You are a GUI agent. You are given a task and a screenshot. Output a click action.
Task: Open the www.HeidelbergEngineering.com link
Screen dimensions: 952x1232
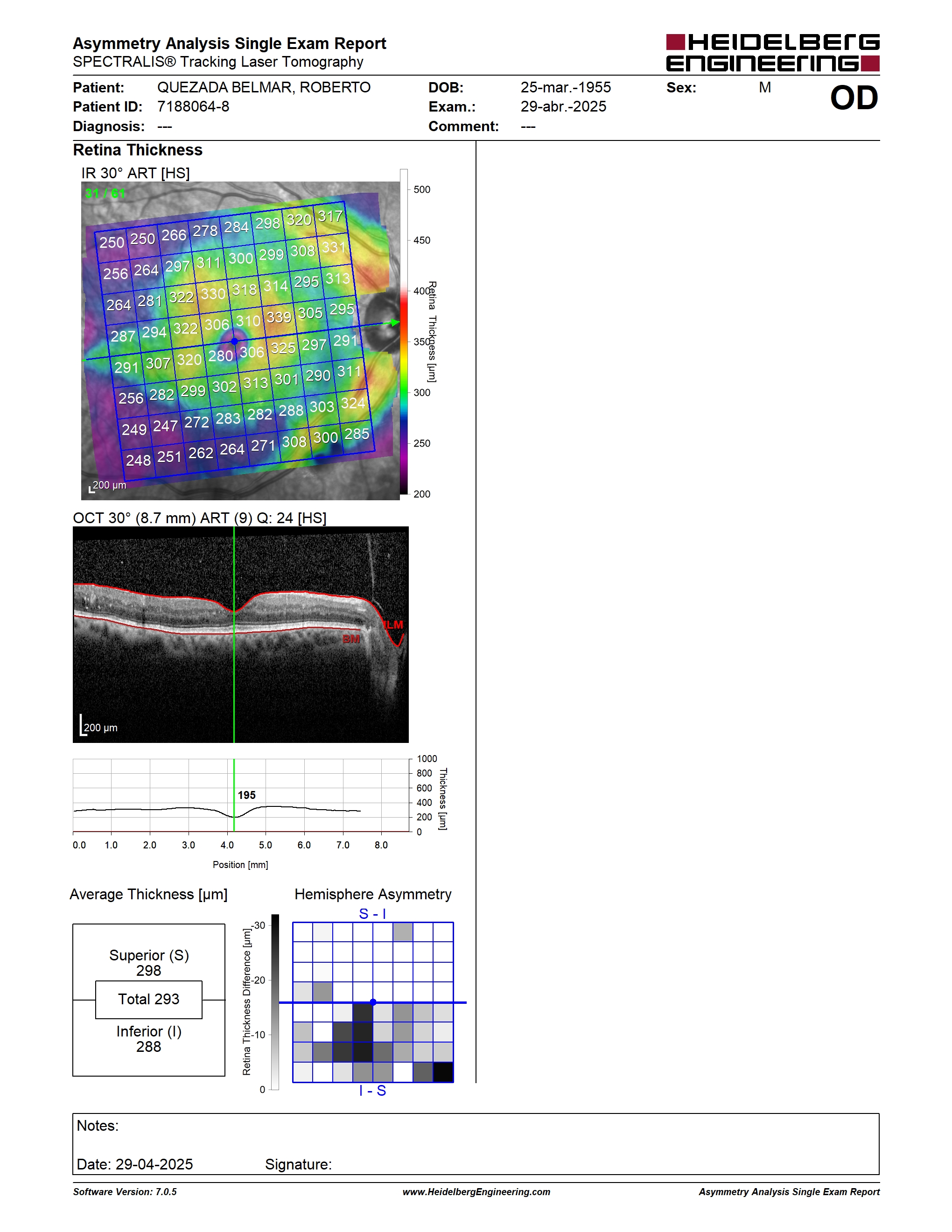pyautogui.click(x=476, y=1192)
